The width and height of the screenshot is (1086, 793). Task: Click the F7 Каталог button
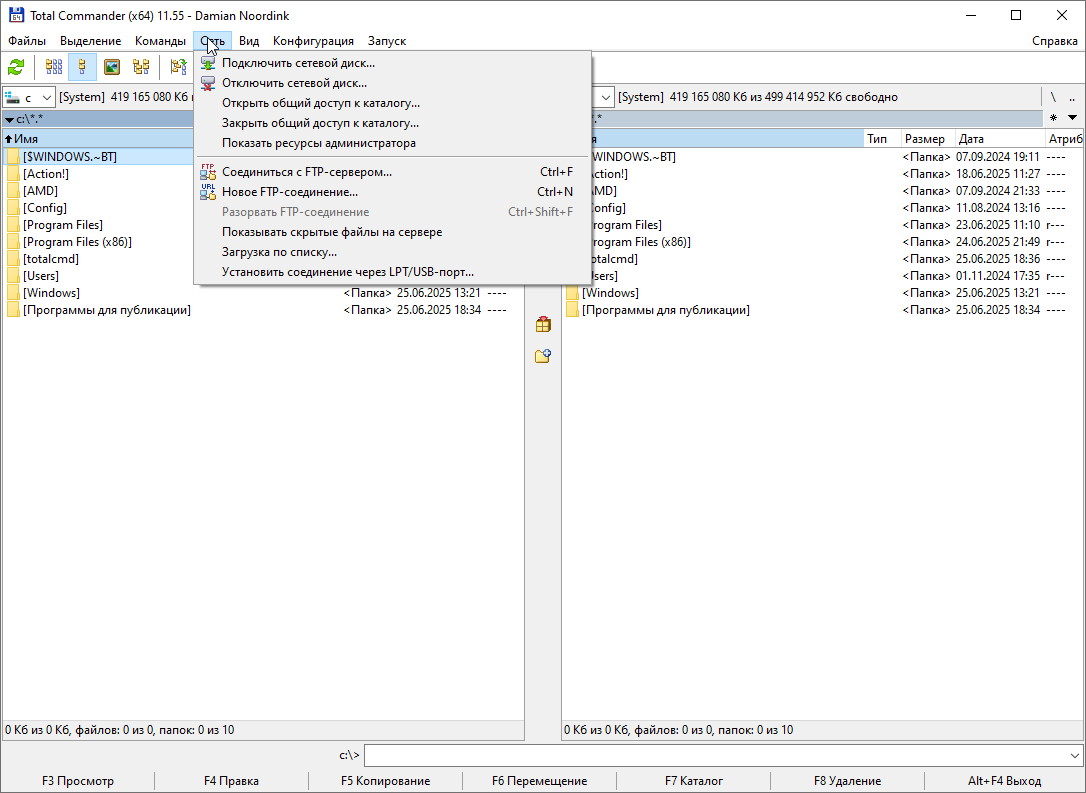click(x=694, y=781)
